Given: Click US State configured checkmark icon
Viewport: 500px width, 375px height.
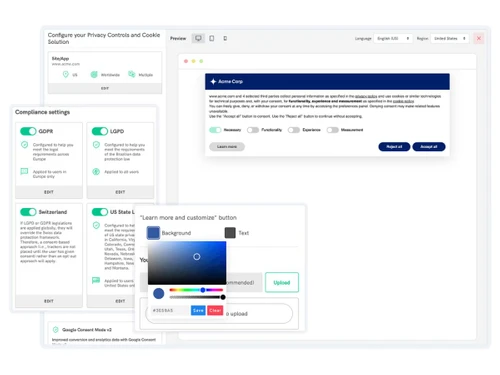Looking at the screenshot, I should coord(96,225).
